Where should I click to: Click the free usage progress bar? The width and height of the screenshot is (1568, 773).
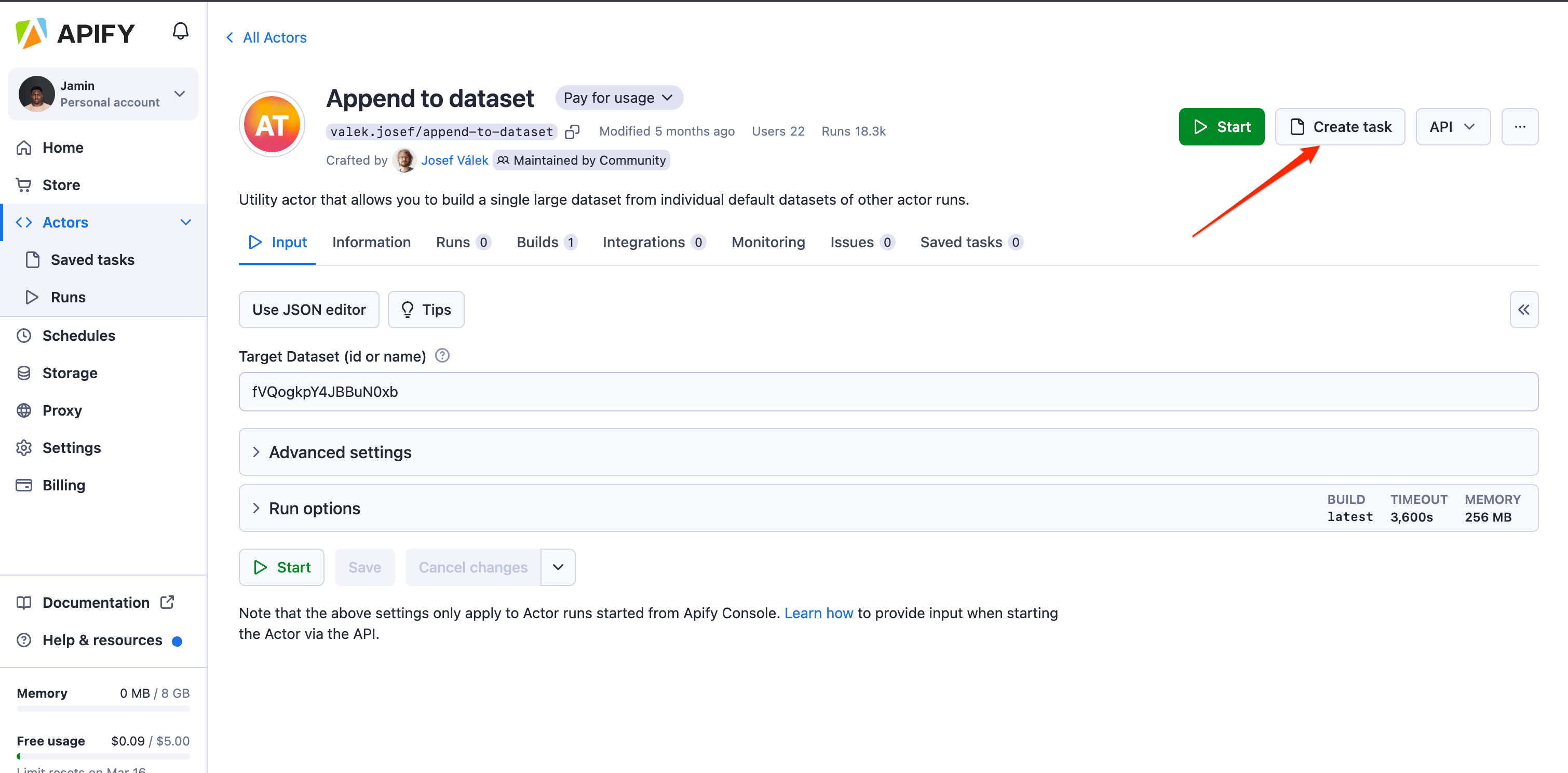(x=102, y=756)
